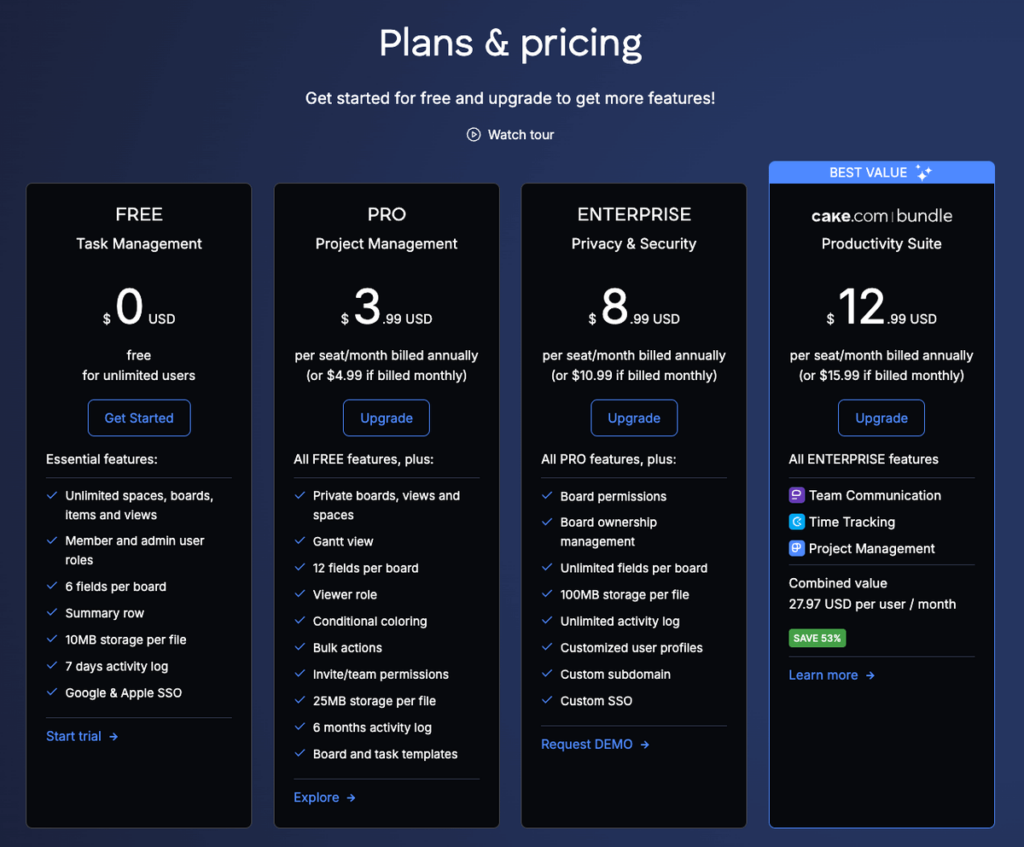Click Upgrade on the PRO plan
This screenshot has height=847, width=1024.
pyautogui.click(x=386, y=418)
